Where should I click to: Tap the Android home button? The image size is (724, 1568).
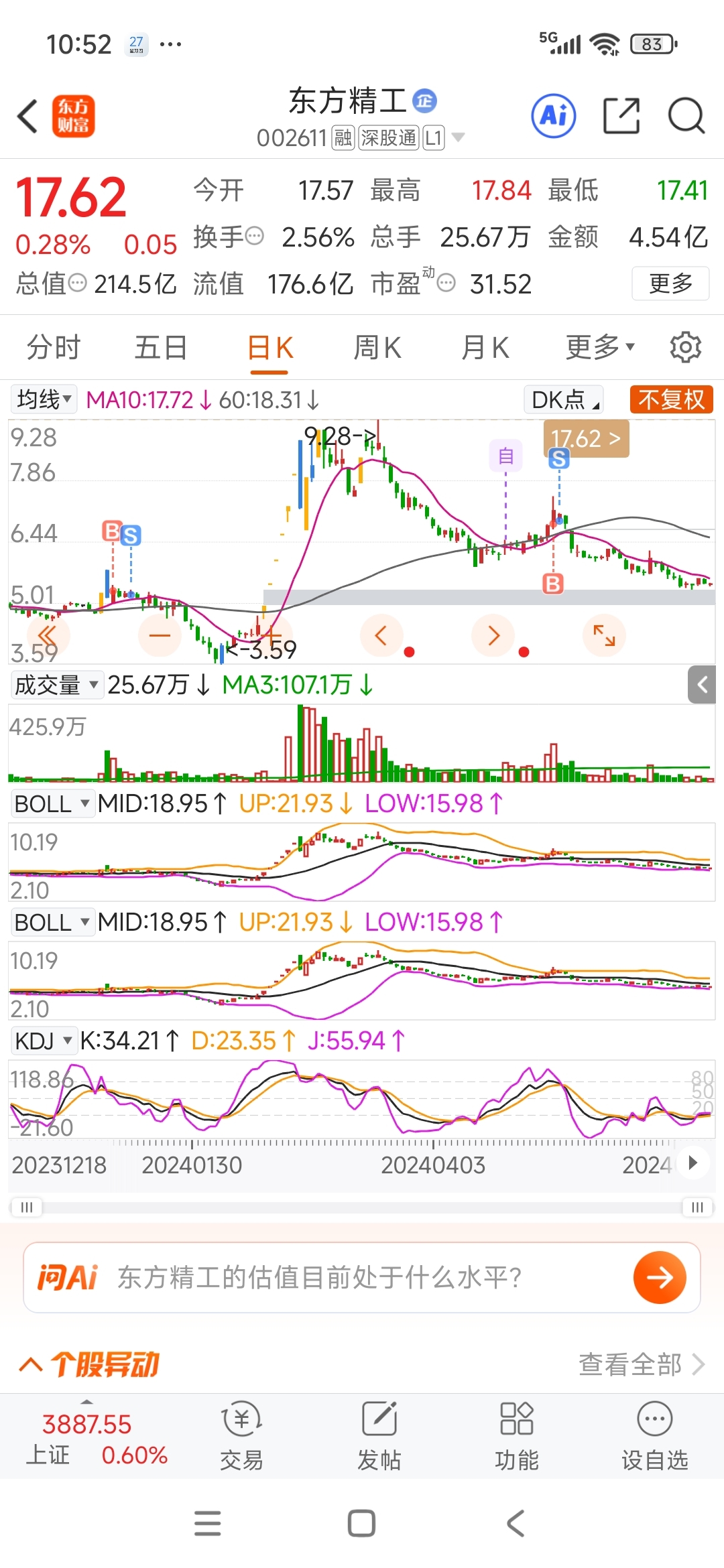click(x=361, y=1523)
